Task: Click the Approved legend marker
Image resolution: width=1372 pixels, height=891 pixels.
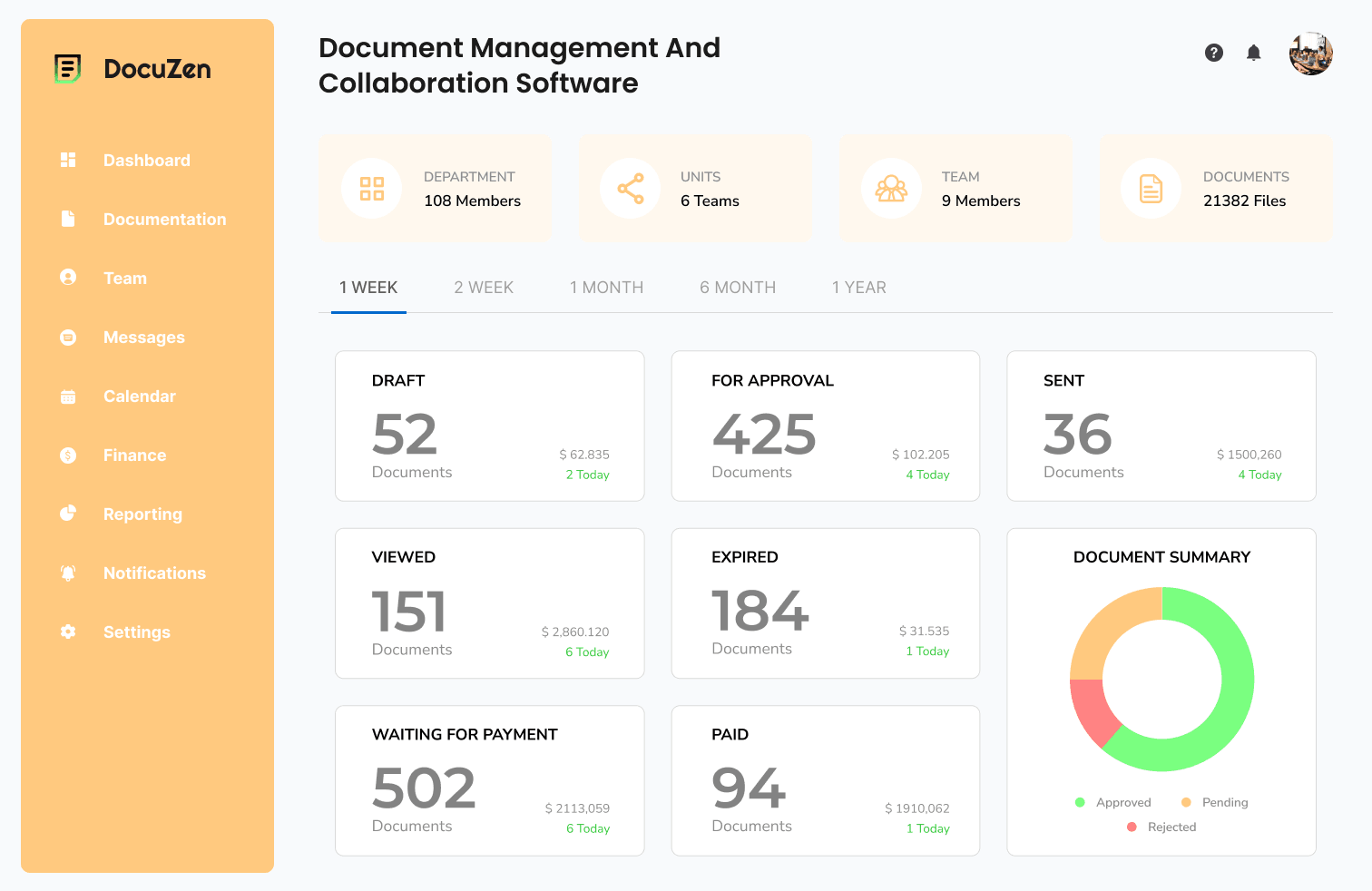Action: coord(1080,802)
